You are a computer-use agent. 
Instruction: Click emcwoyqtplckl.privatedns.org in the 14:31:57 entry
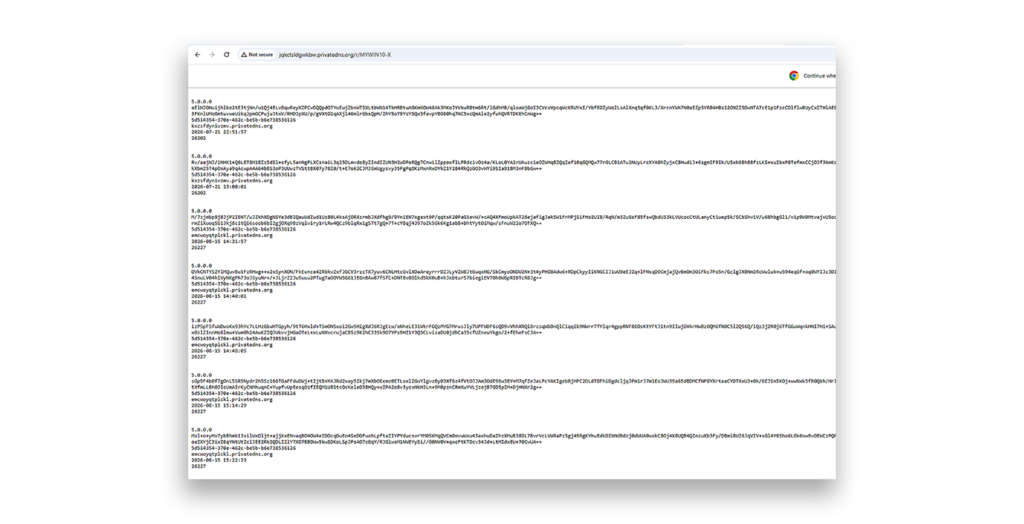(x=232, y=236)
